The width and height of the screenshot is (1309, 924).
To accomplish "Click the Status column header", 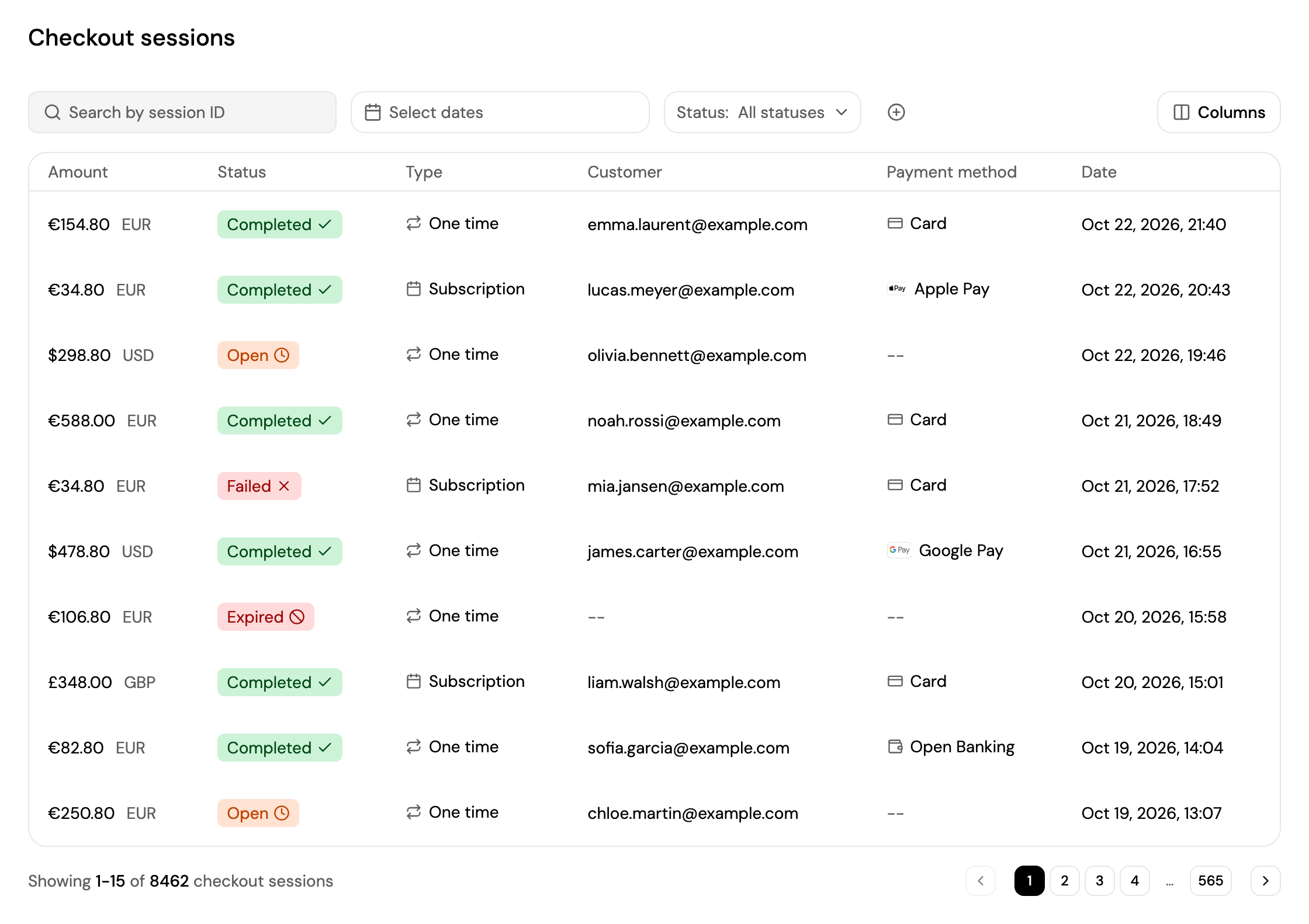I will (x=242, y=172).
